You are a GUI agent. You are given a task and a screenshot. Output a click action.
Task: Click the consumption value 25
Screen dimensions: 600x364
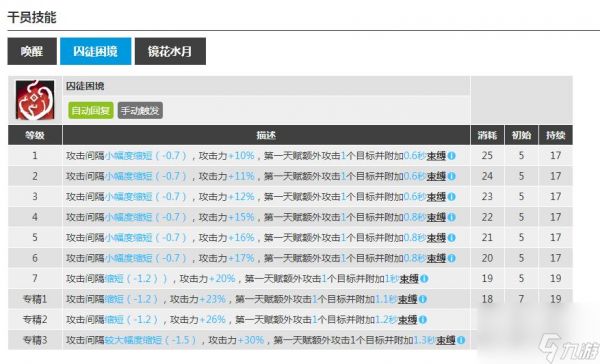[x=487, y=156]
